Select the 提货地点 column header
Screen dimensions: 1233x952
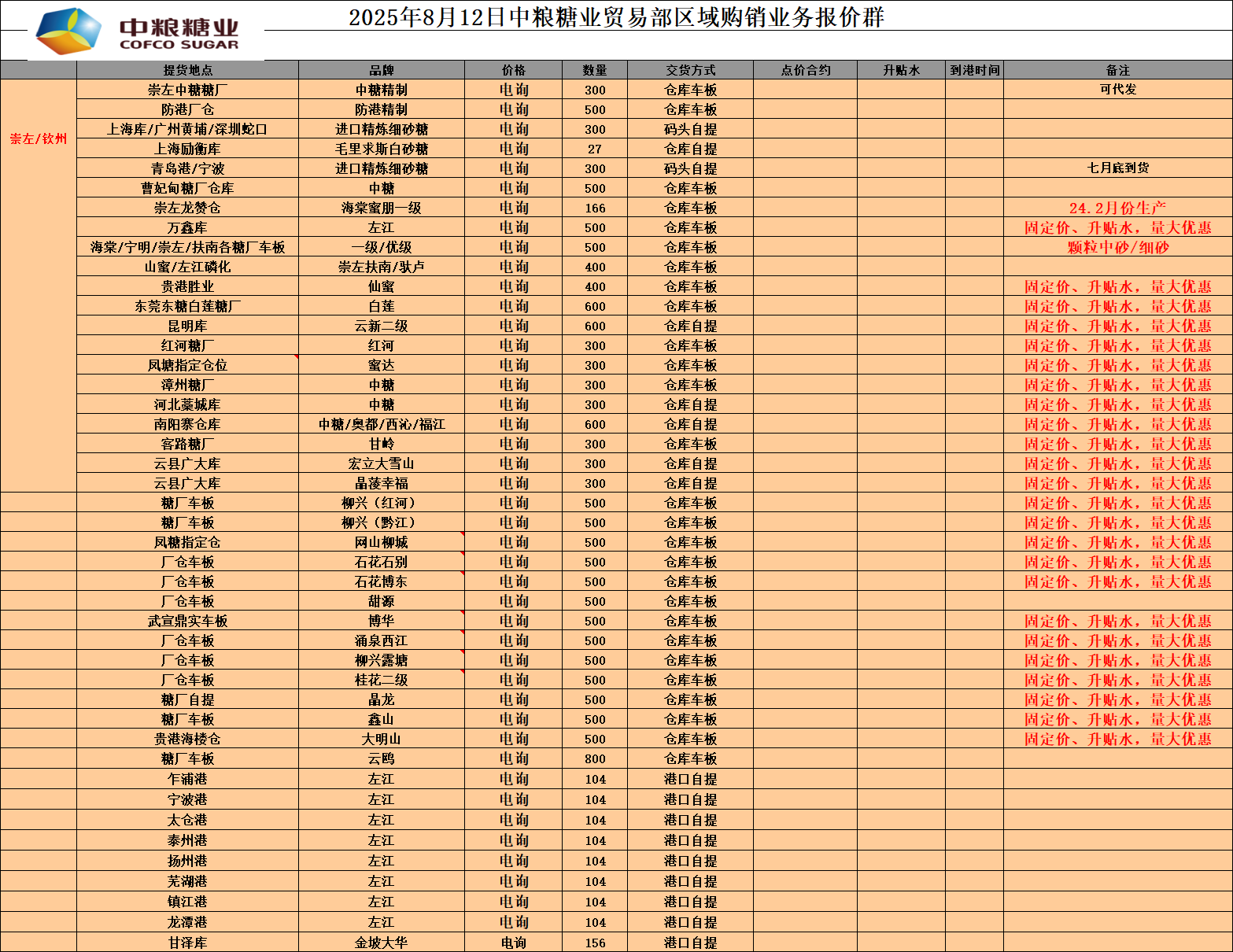coord(187,70)
